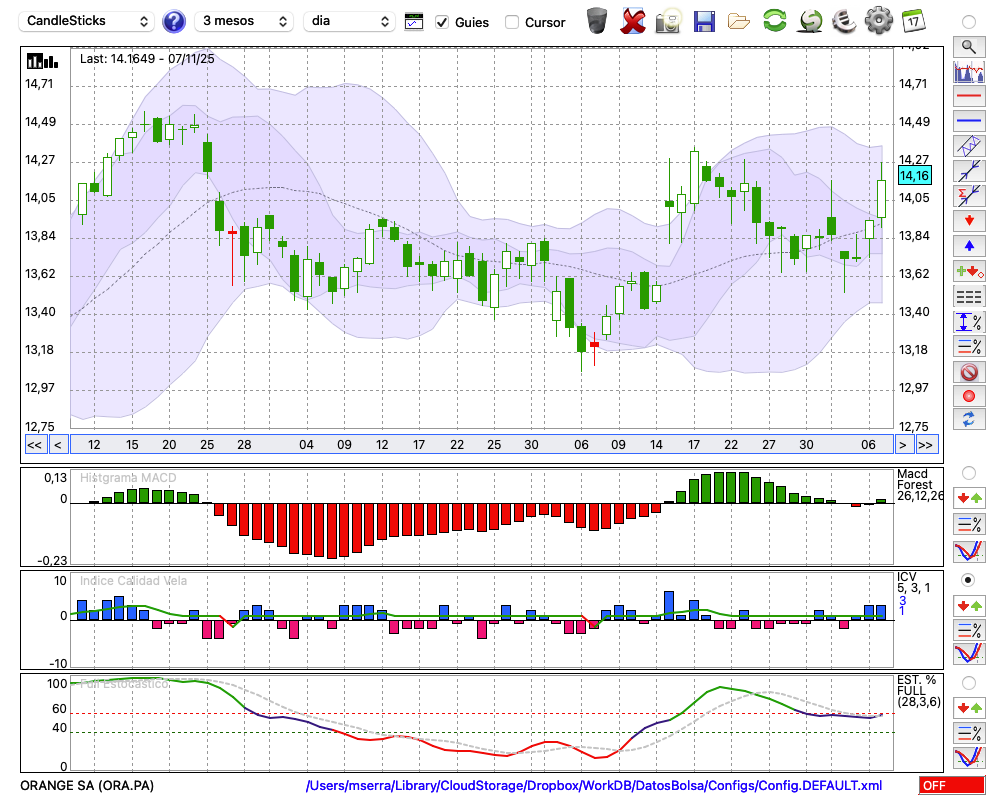Uncheck the Guies checkbox
This screenshot has height=800, width=1000.
(442, 22)
